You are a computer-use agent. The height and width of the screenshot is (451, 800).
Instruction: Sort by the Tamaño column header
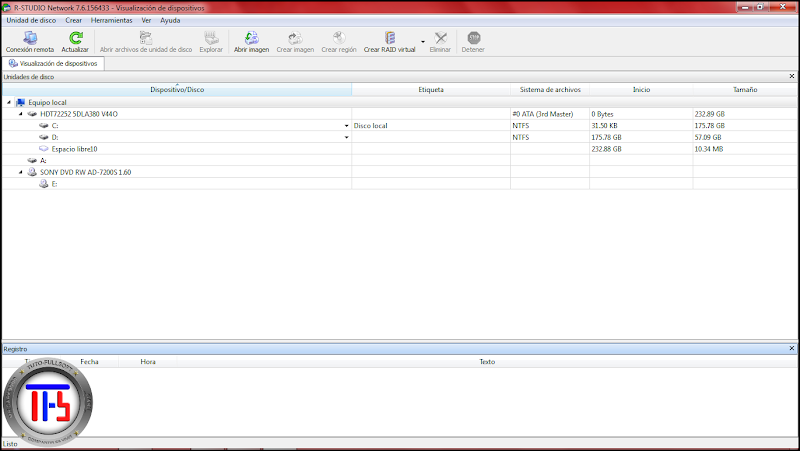coord(745,90)
